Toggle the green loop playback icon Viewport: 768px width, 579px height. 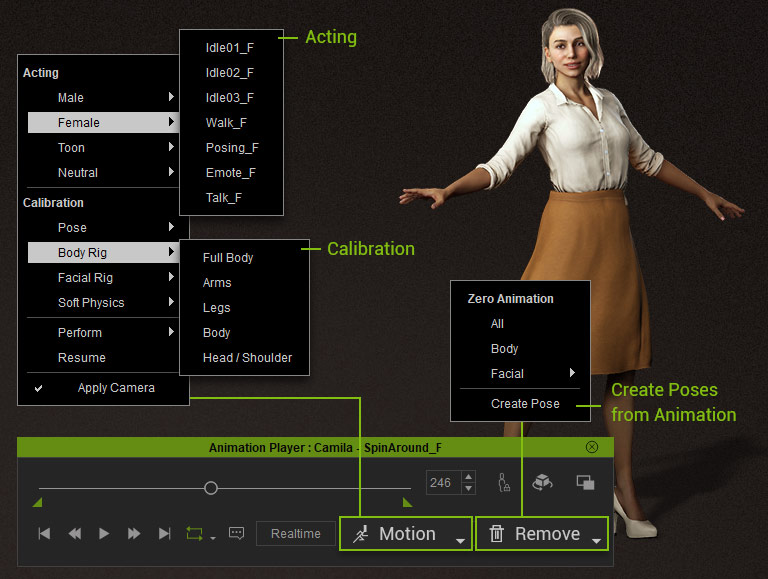tap(195, 534)
